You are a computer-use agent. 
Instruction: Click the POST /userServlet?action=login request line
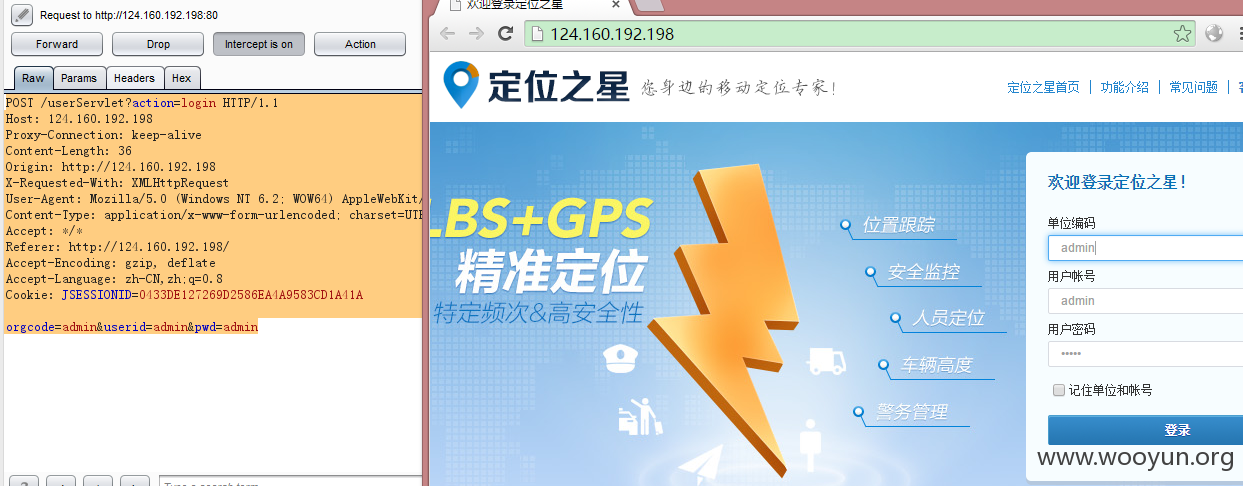tap(142, 103)
